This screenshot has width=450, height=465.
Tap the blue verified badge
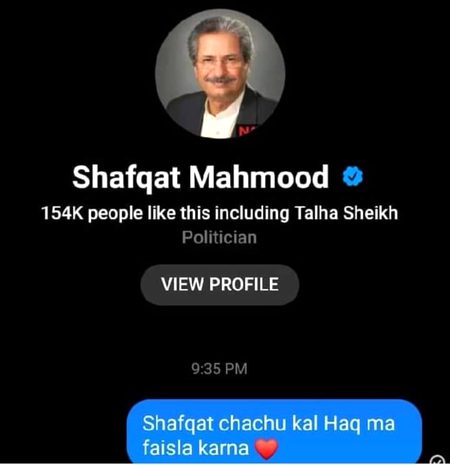tap(353, 176)
